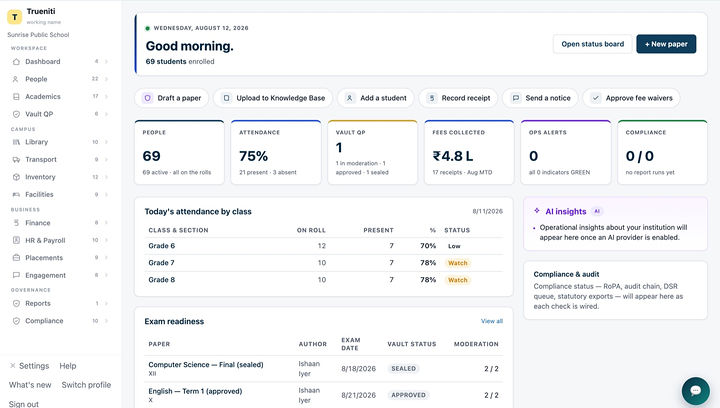Open the Vault QP summary card
720x408 pixels.
(x=372, y=152)
